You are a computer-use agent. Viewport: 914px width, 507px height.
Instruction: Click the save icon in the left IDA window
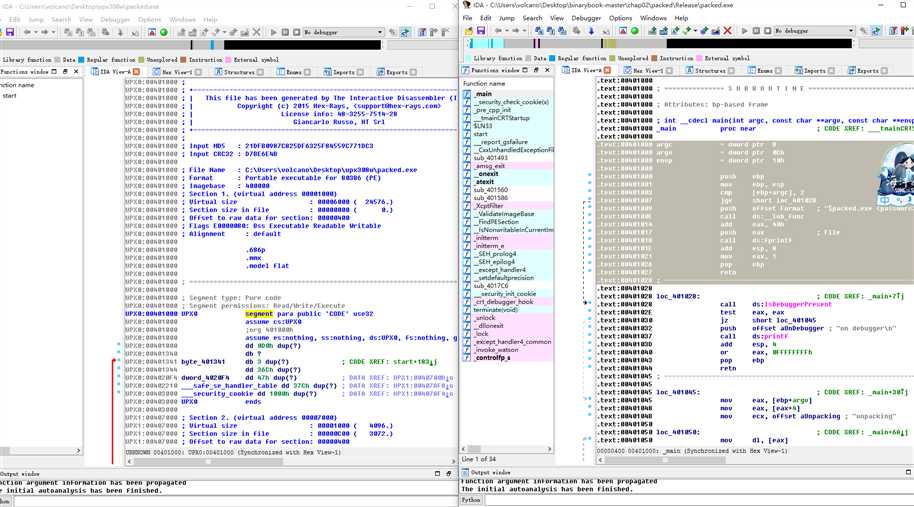point(9,31)
